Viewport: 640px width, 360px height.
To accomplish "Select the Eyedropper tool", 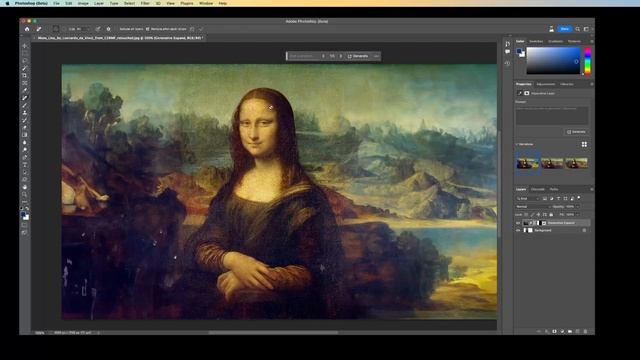I will tap(25, 90).
